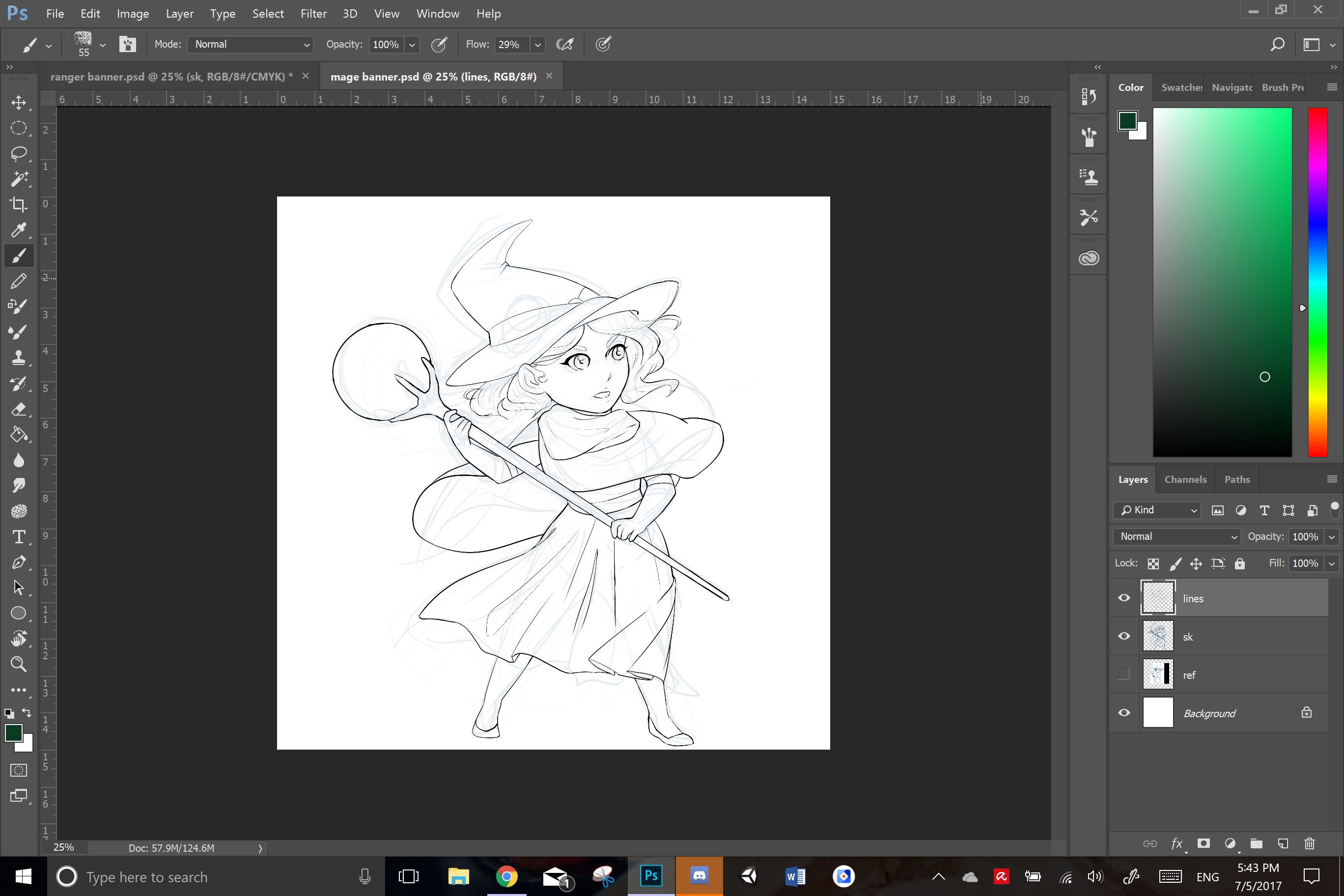The image size is (1344, 896).
Task: Hide the lines layer
Action: click(x=1124, y=598)
